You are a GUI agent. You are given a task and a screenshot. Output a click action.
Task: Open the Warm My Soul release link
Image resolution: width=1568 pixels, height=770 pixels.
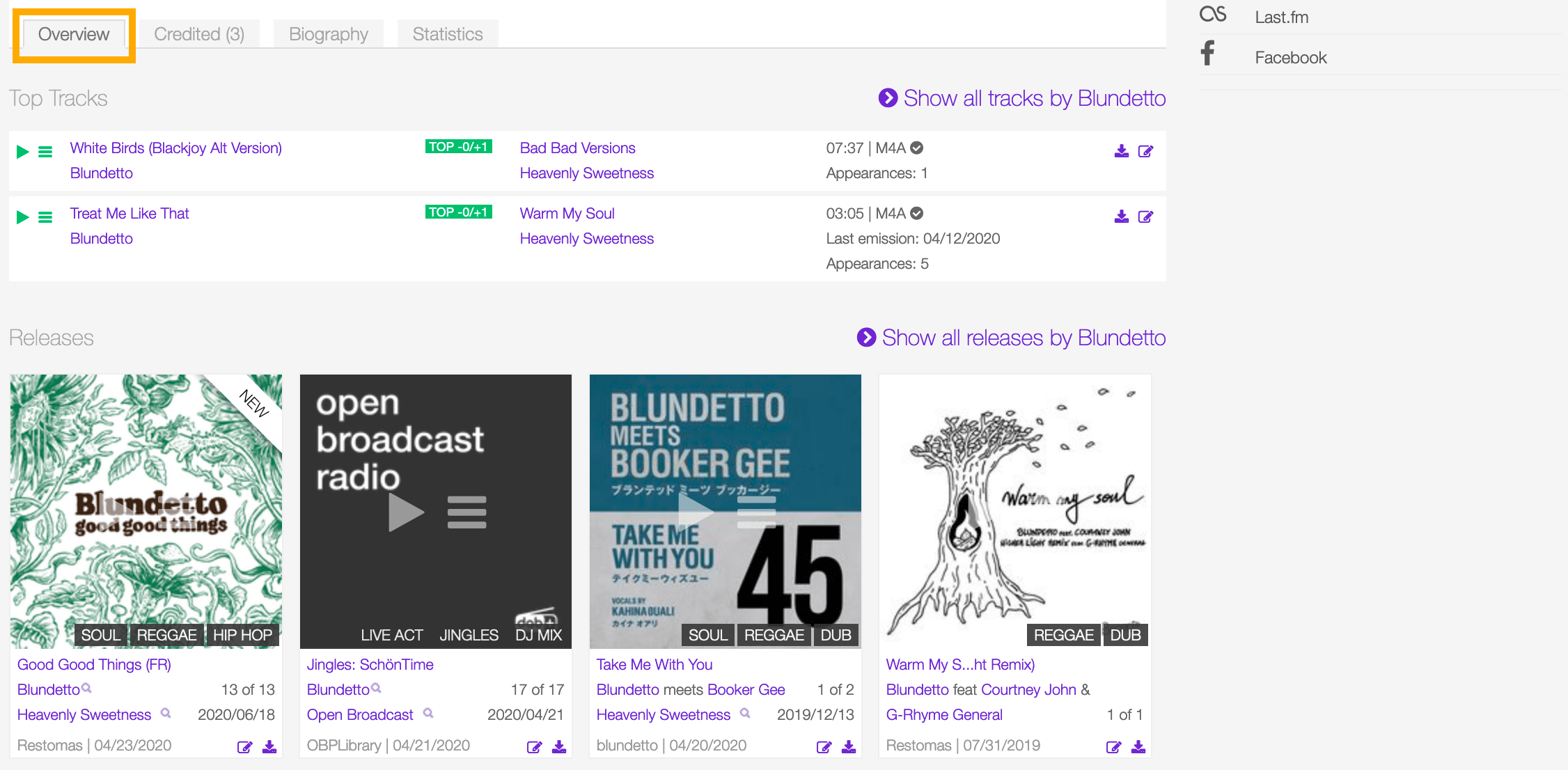click(x=567, y=213)
